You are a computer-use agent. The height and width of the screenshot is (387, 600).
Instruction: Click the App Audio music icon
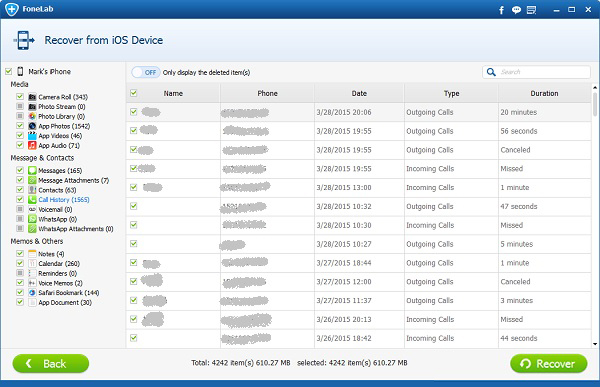[32, 145]
